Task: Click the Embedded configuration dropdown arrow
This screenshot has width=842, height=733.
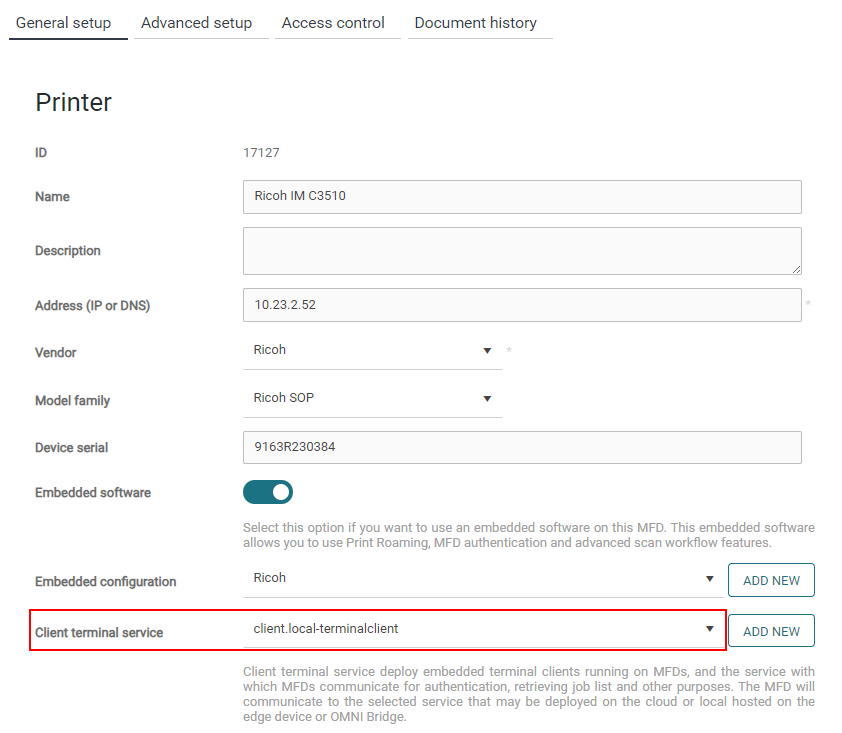Action: [709, 578]
